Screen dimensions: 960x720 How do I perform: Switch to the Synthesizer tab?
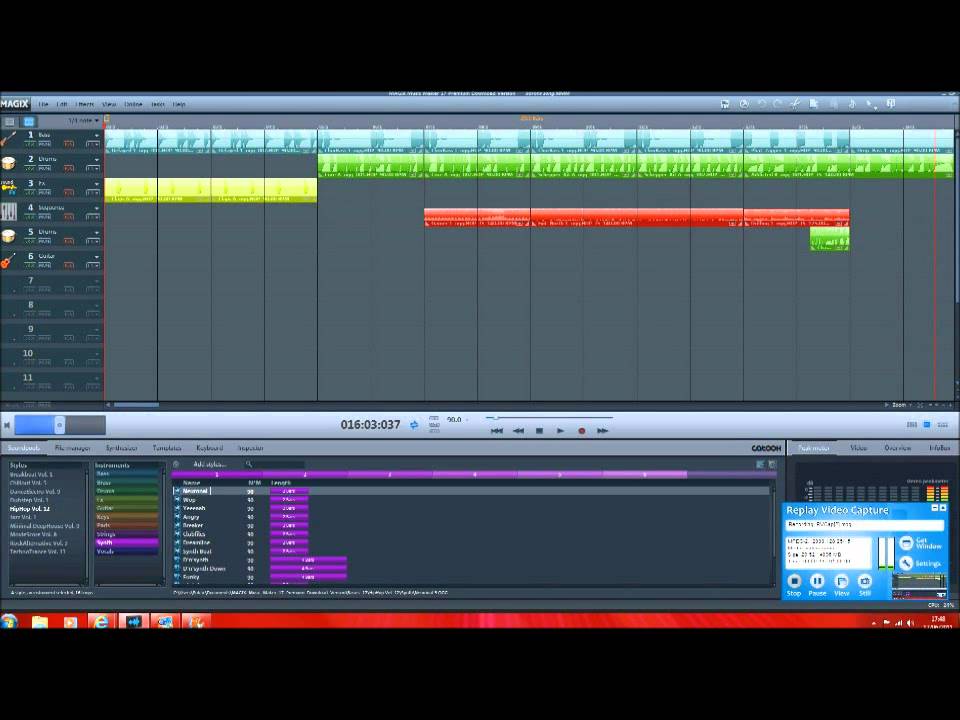click(121, 448)
